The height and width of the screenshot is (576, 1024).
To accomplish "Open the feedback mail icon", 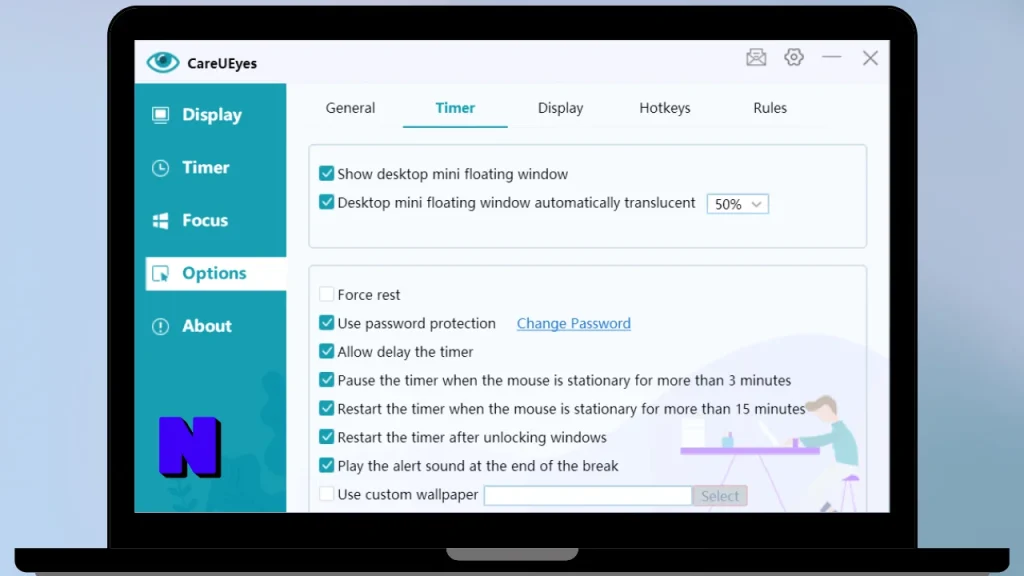I will (756, 57).
